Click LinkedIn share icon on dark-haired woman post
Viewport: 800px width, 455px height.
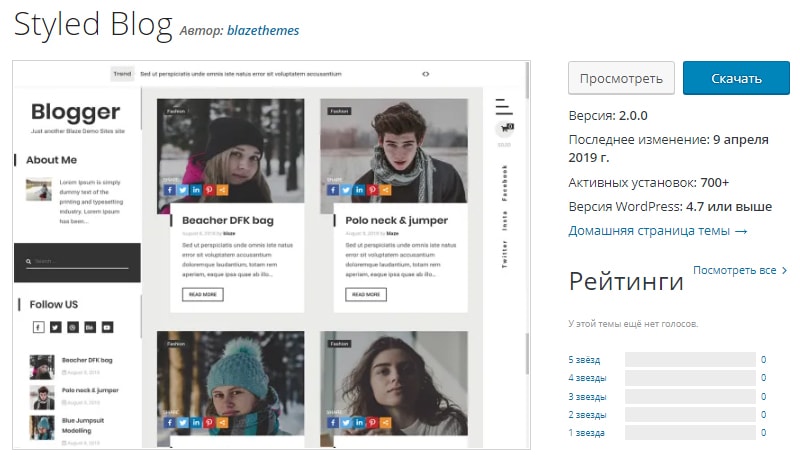[x=359, y=422]
